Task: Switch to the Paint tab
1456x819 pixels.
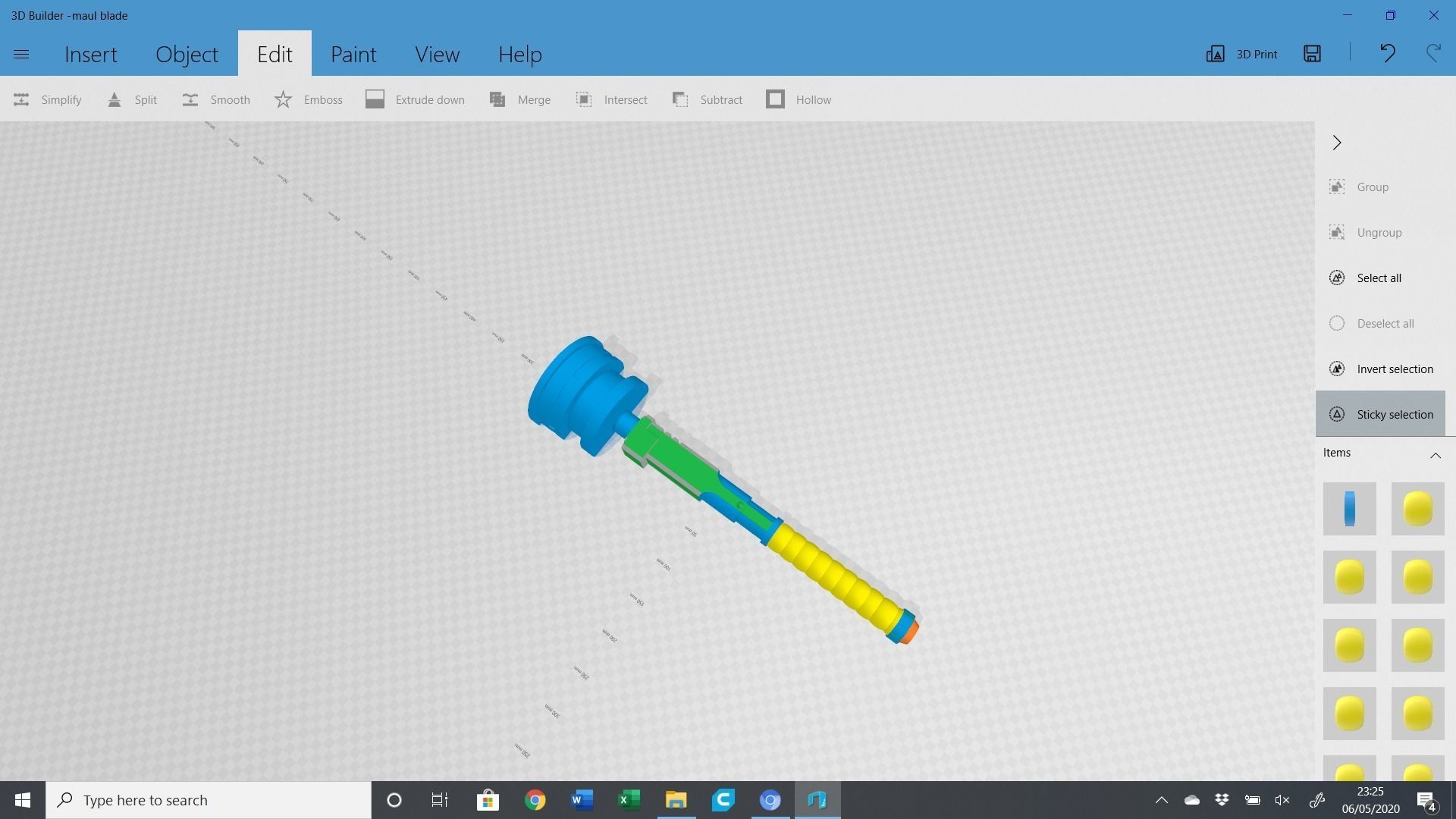Action: click(x=353, y=54)
